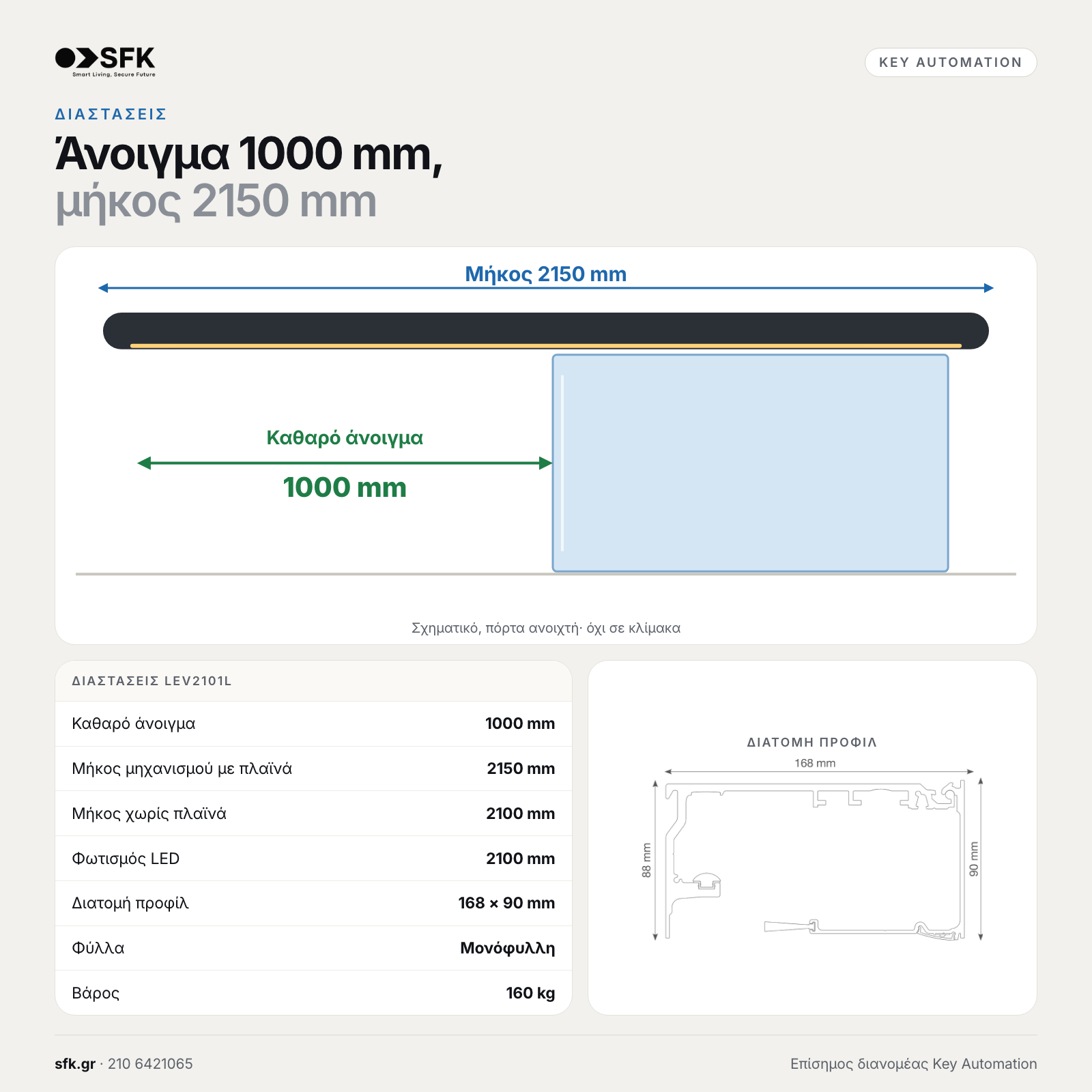Click the subheading μήκος 2150 mm

[216, 202]
